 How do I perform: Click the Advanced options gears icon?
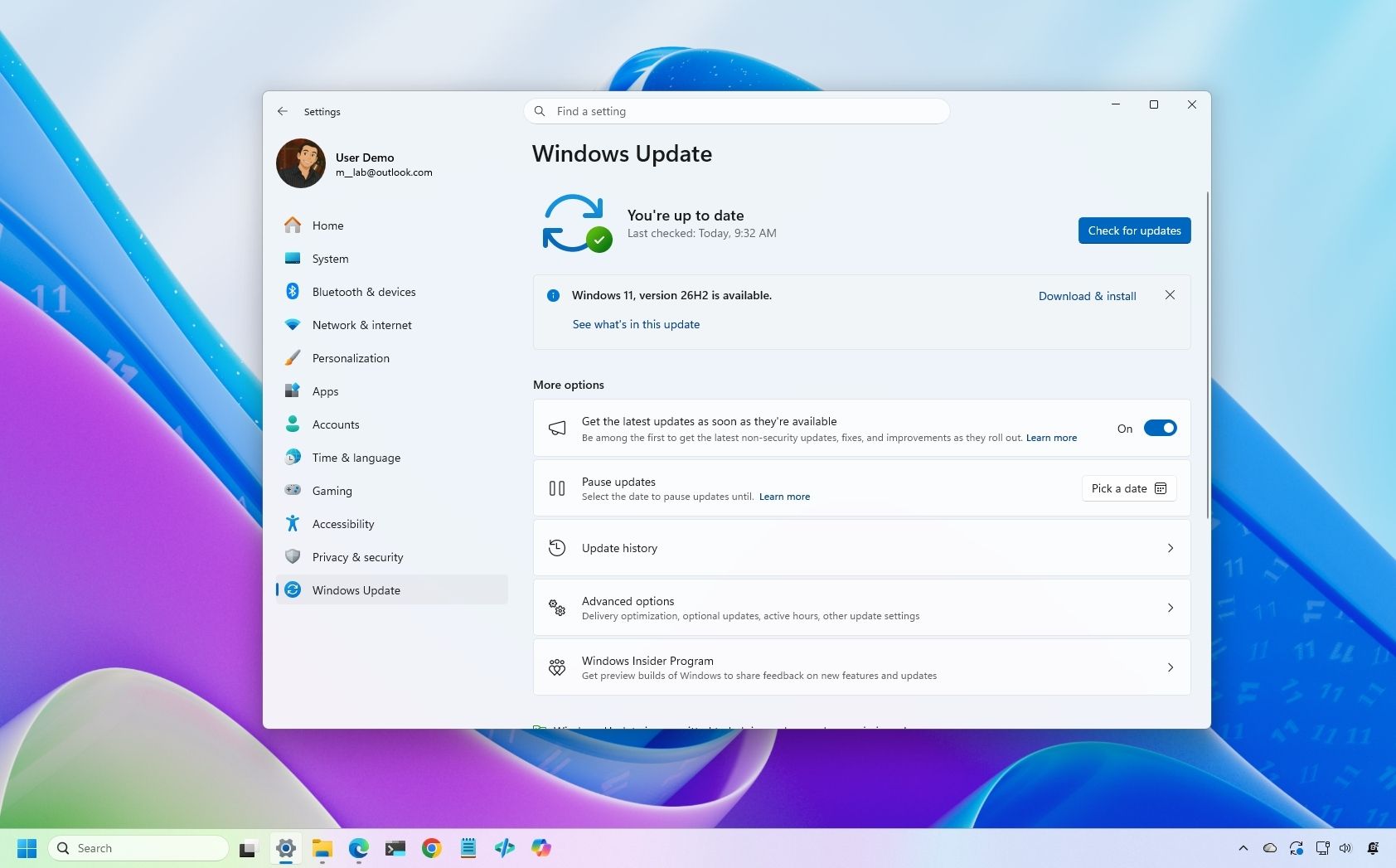(557, 608)
